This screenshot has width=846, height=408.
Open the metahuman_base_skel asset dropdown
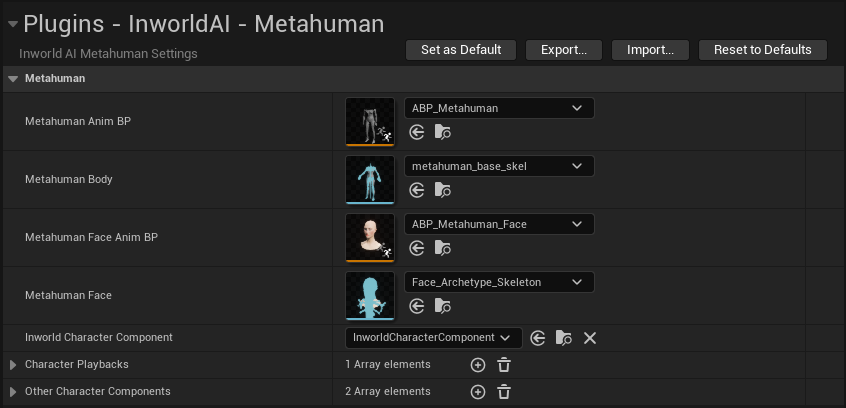pyautogui.click(x=499, y=166)
